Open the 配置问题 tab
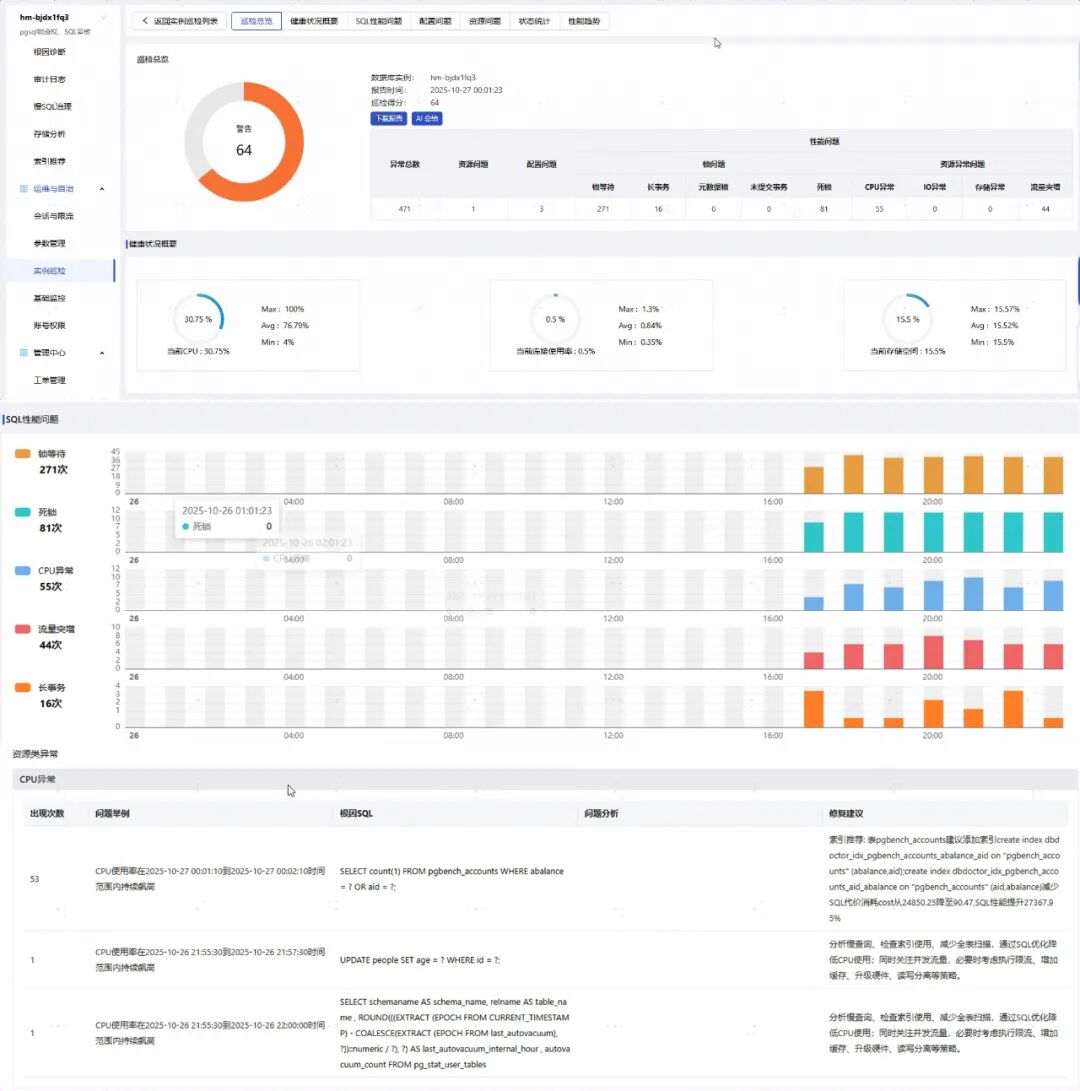Viewport: 1080px width, 1091px height. pyautogui.click(x=435, y=21)
